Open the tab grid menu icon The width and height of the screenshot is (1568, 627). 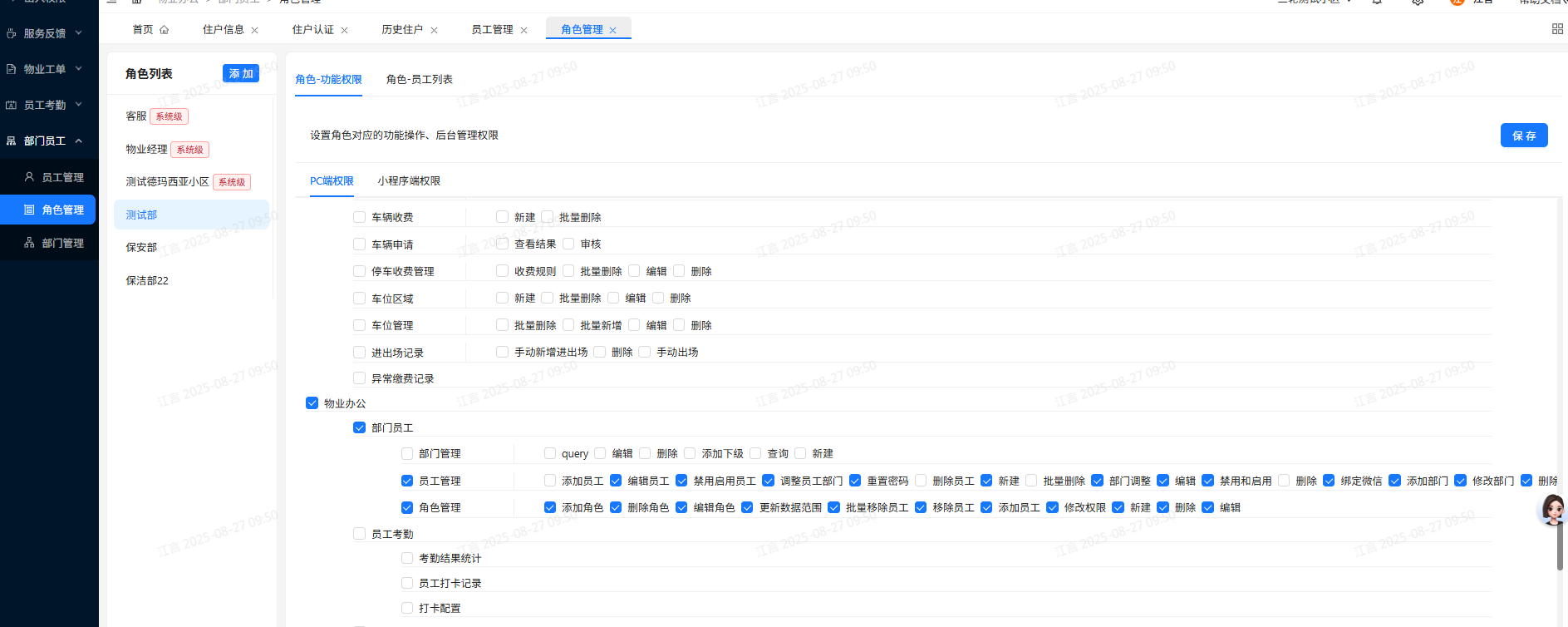coord(1557,29)
